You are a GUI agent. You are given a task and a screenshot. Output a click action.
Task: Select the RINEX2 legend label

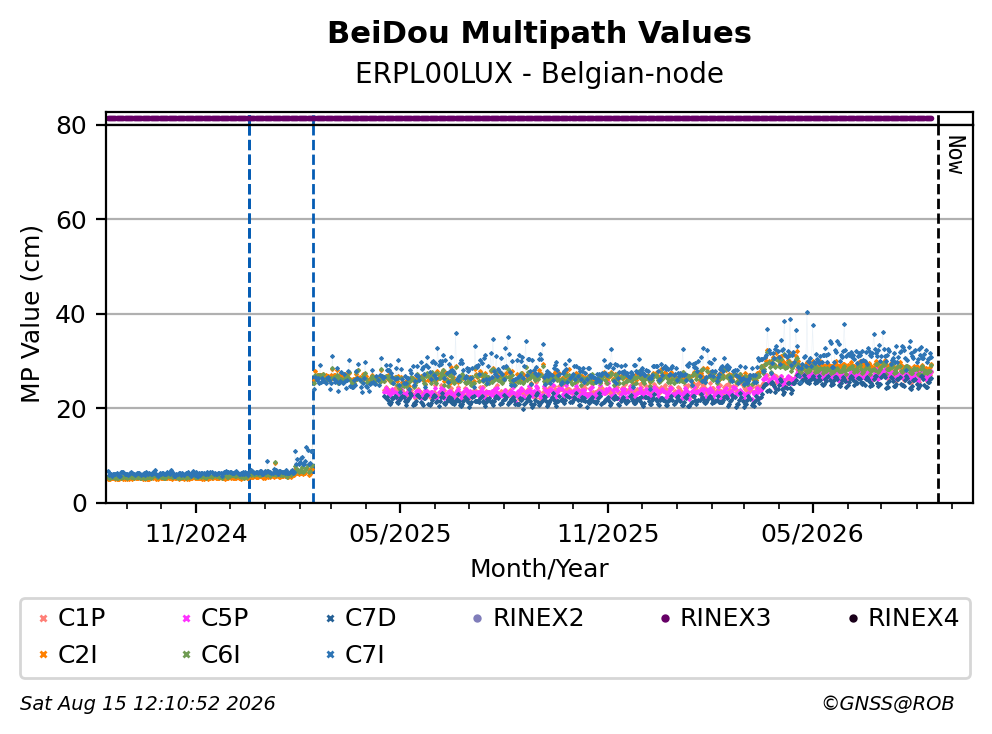538,618
